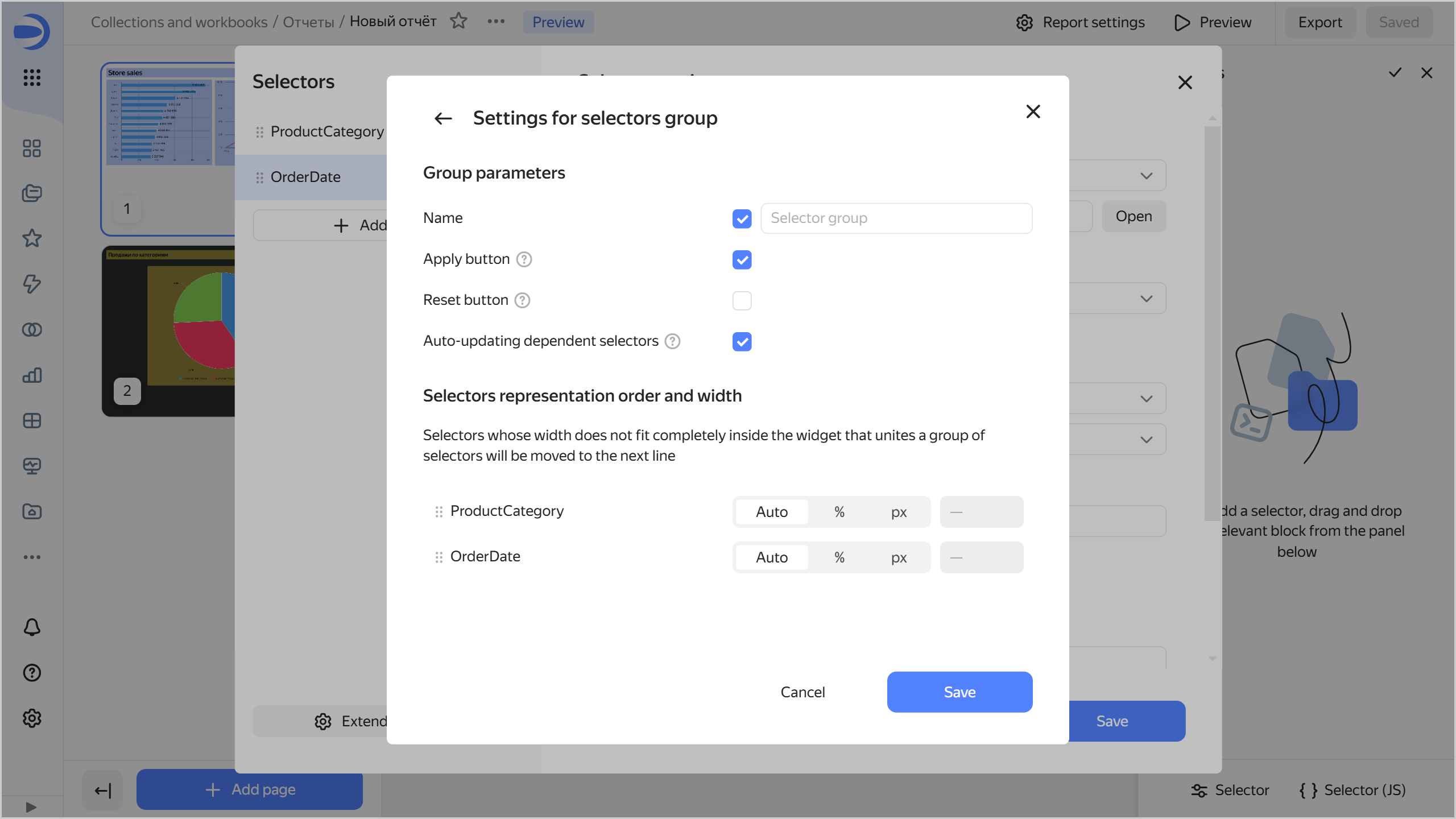Add report to favorites star icon
Image resolution: width=1456 pixels, height=819 pixels.
[x=458, y=22]
